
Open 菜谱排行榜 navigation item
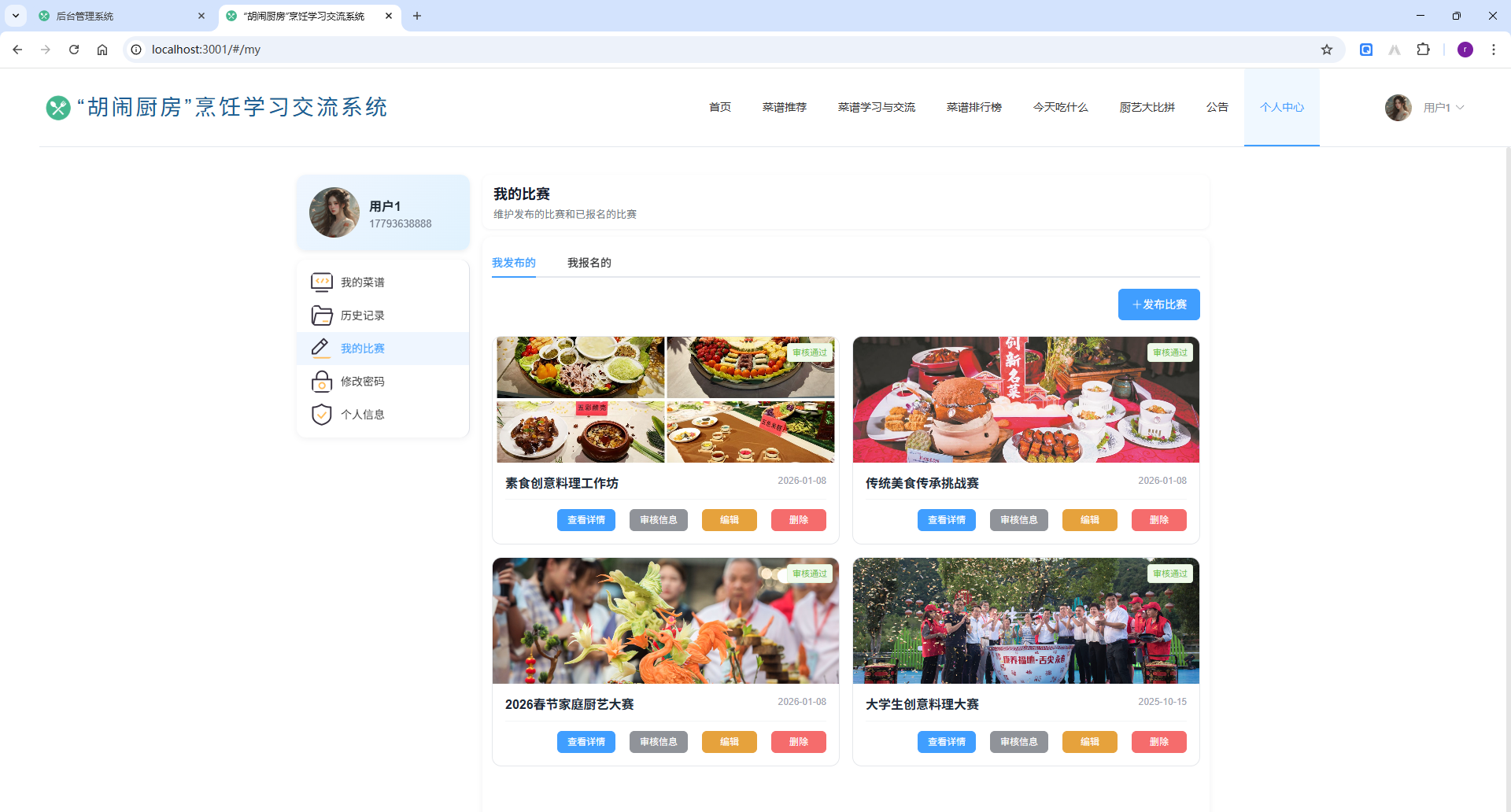click(974, 108)
